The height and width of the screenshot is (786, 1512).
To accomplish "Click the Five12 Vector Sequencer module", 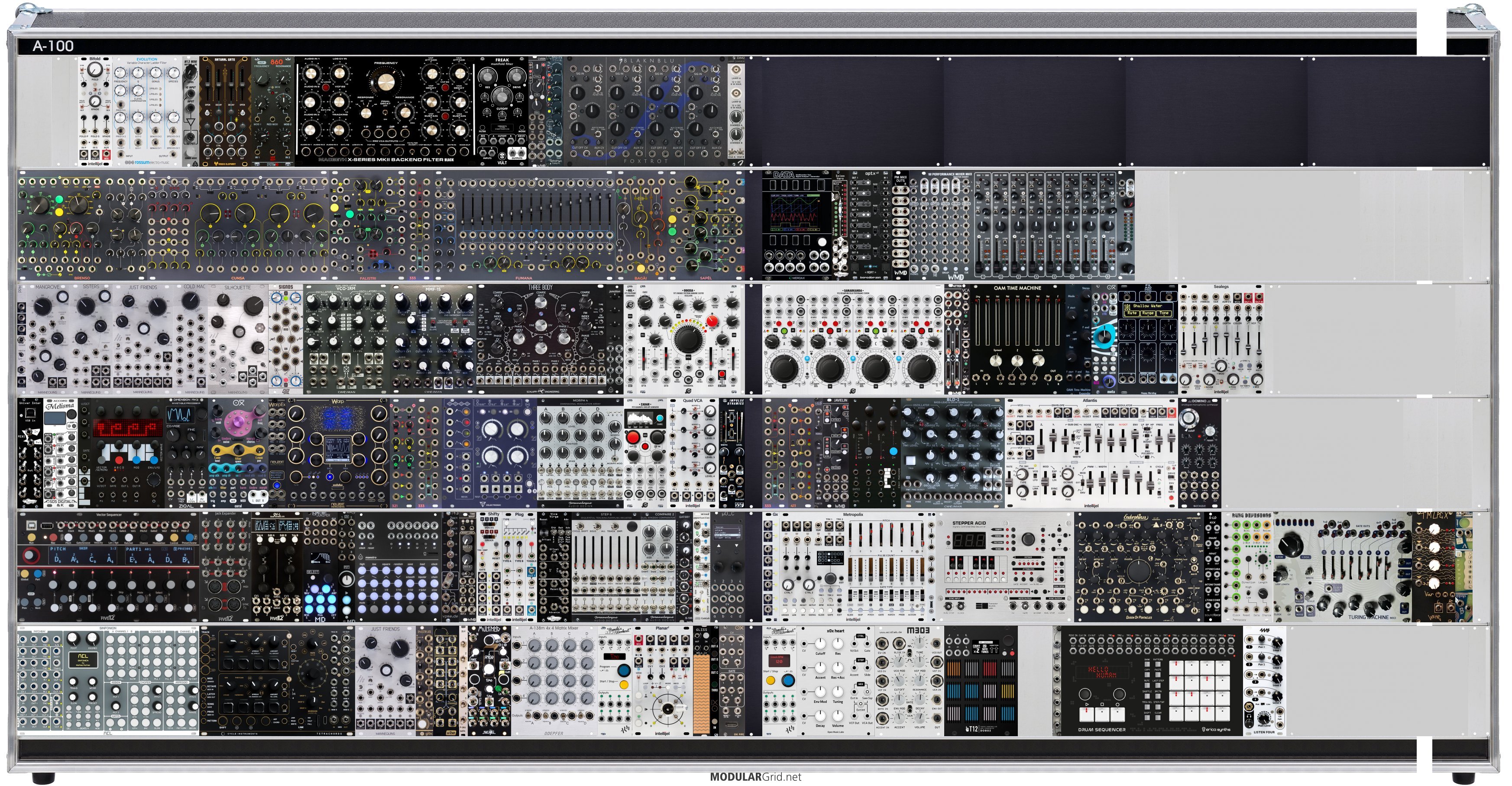I will pos(108,567).
